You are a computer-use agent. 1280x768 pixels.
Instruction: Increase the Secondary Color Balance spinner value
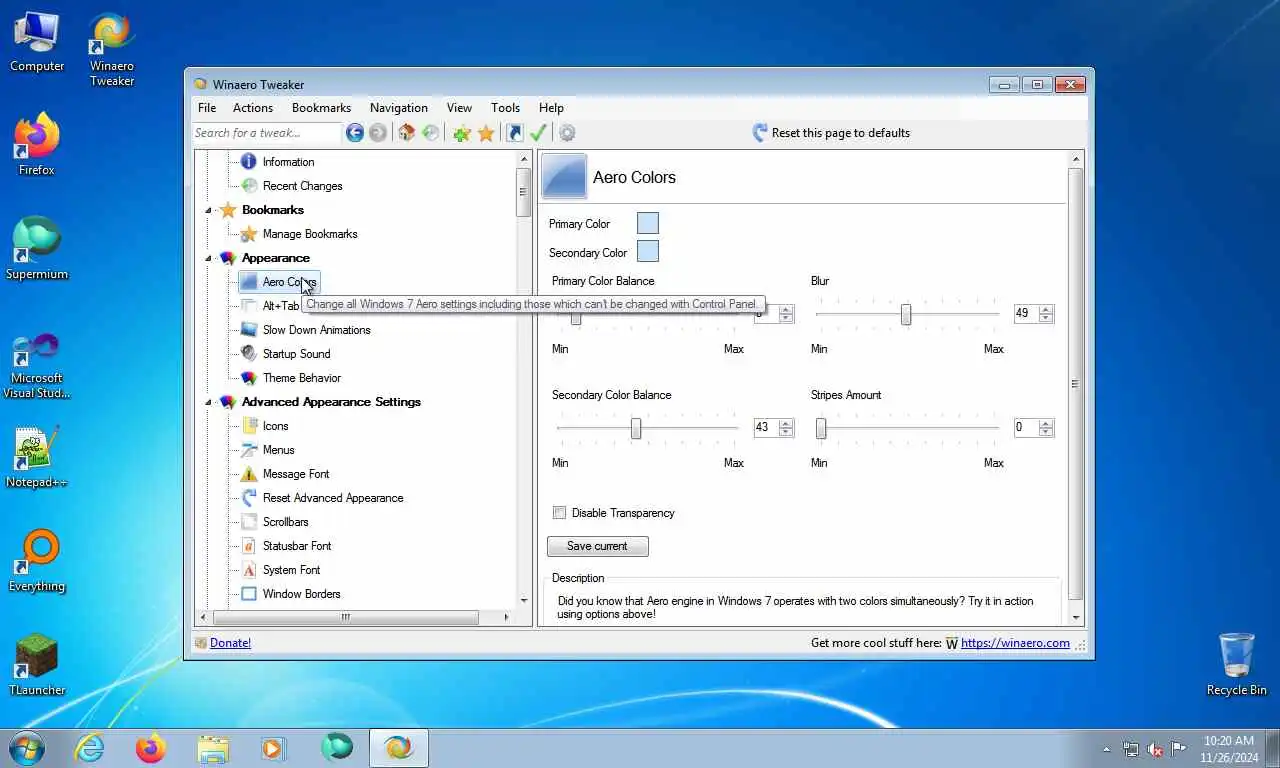point(786,423)
